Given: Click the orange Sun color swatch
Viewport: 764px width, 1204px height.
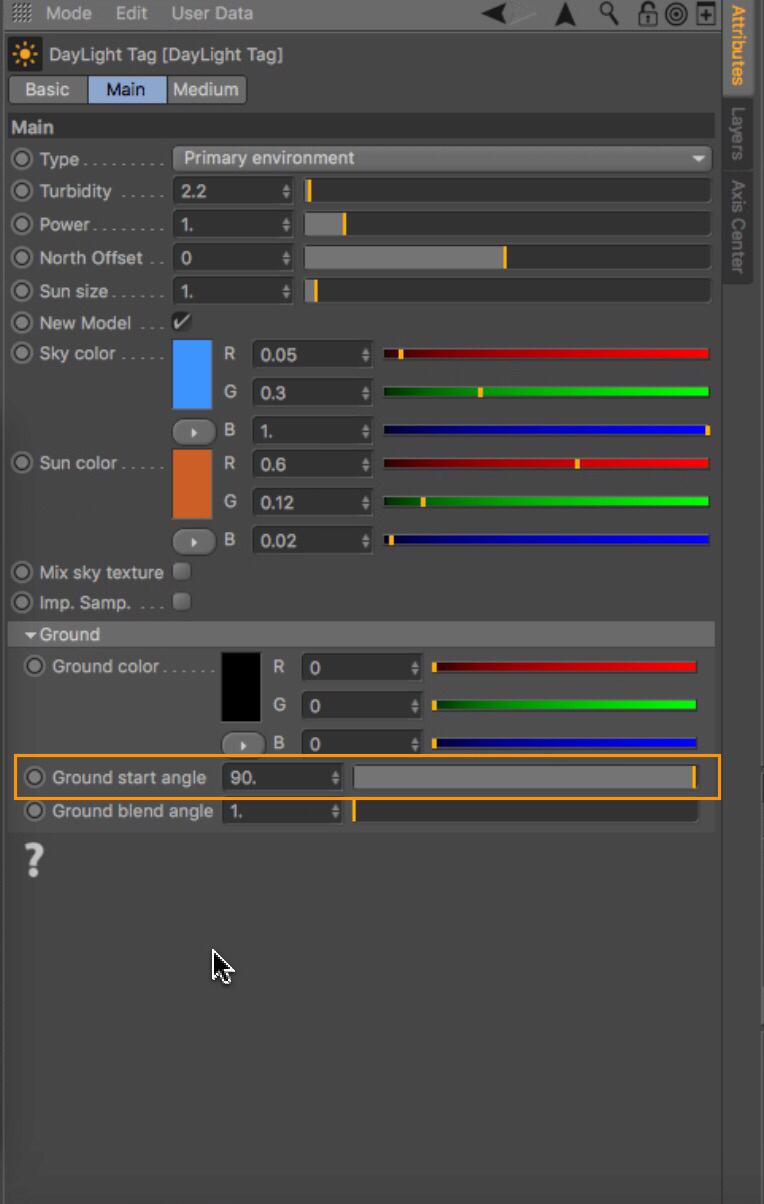Looking at the screenshot, I should [192, 484].
